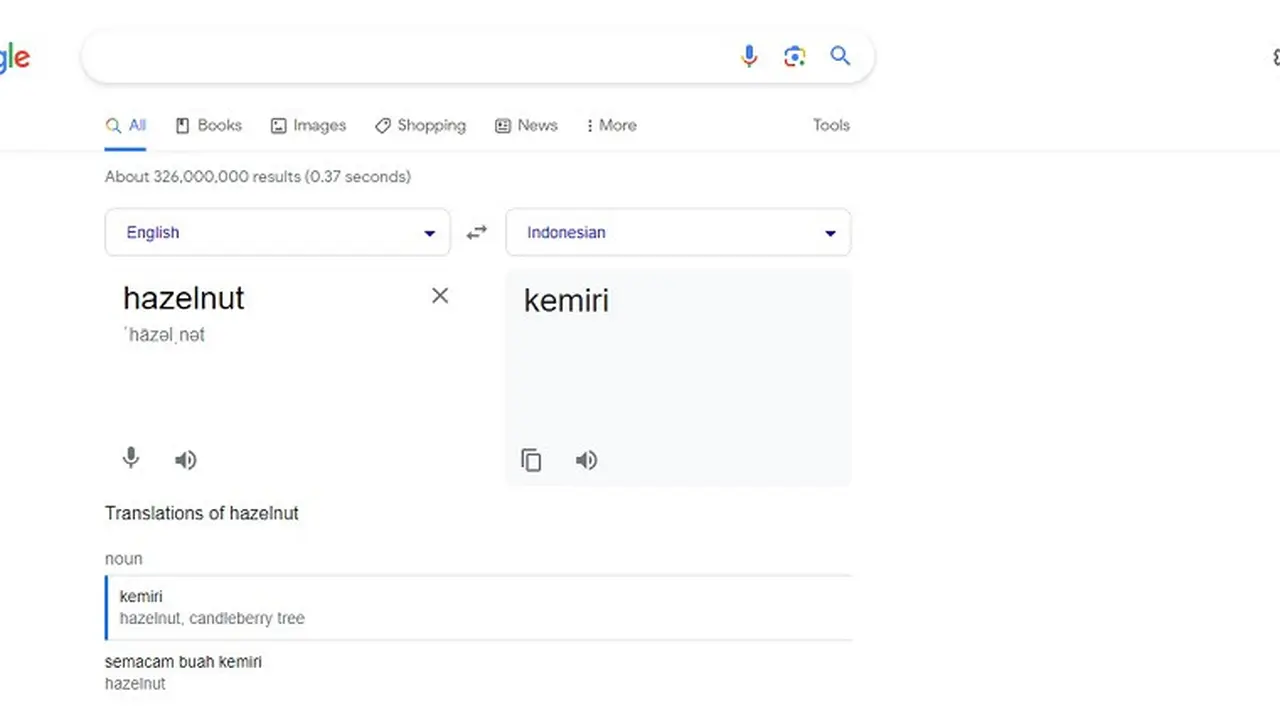Screen dimensions: 1280x720
Task: Click into the Google search box
Action: [x=400, y=56]
